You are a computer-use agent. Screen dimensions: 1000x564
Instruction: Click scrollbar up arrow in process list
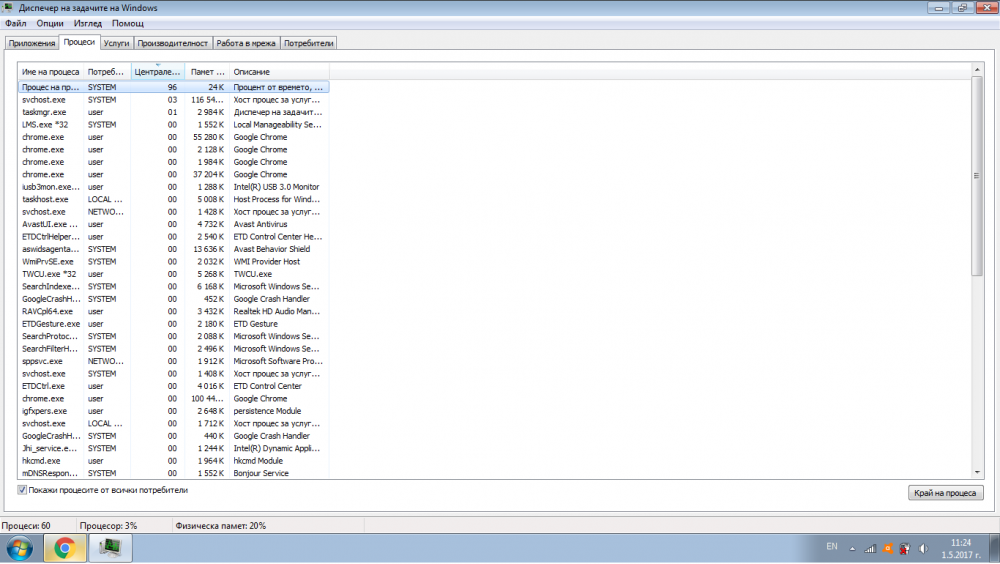pos(977,69)
